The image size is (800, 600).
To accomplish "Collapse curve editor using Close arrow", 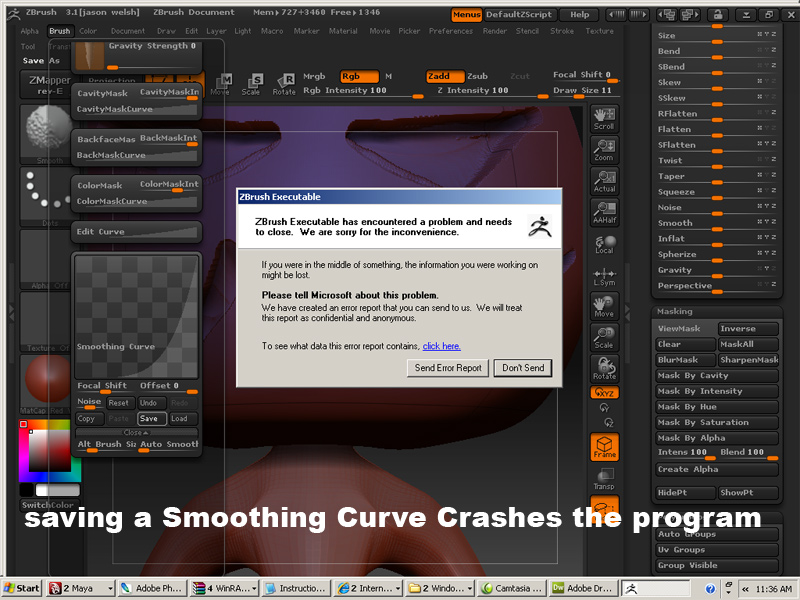I will coord(136,432).
